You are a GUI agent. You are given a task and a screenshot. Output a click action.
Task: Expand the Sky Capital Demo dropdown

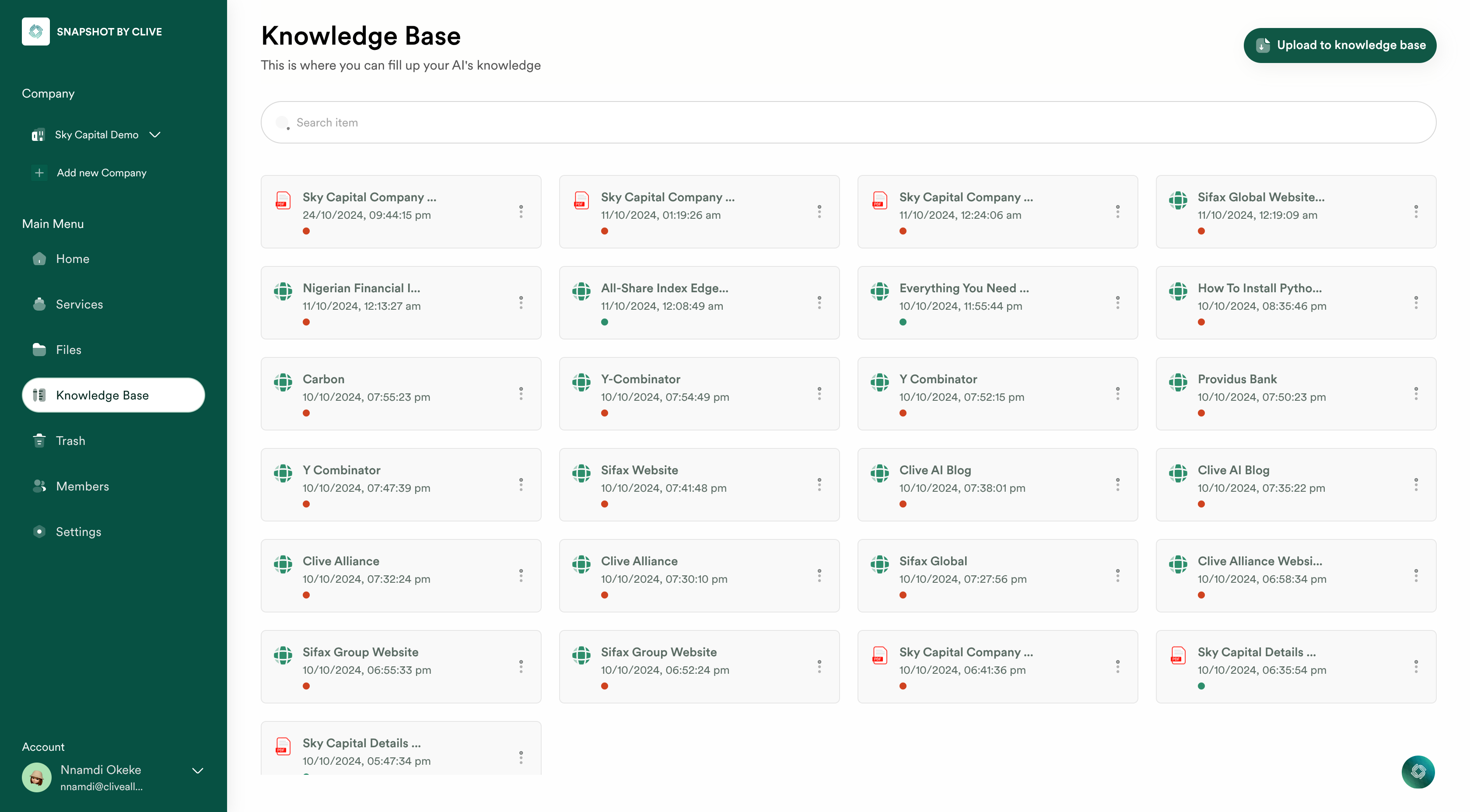coord(154,134)
